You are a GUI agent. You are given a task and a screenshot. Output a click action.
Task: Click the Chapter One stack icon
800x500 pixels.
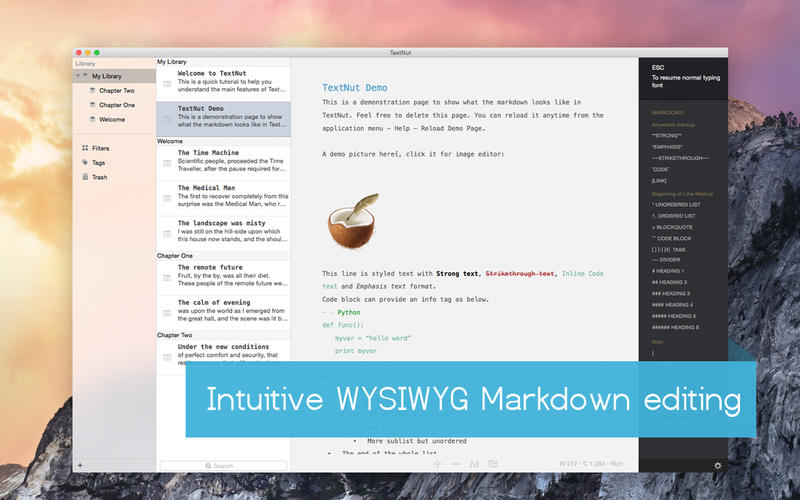point(92,105)
